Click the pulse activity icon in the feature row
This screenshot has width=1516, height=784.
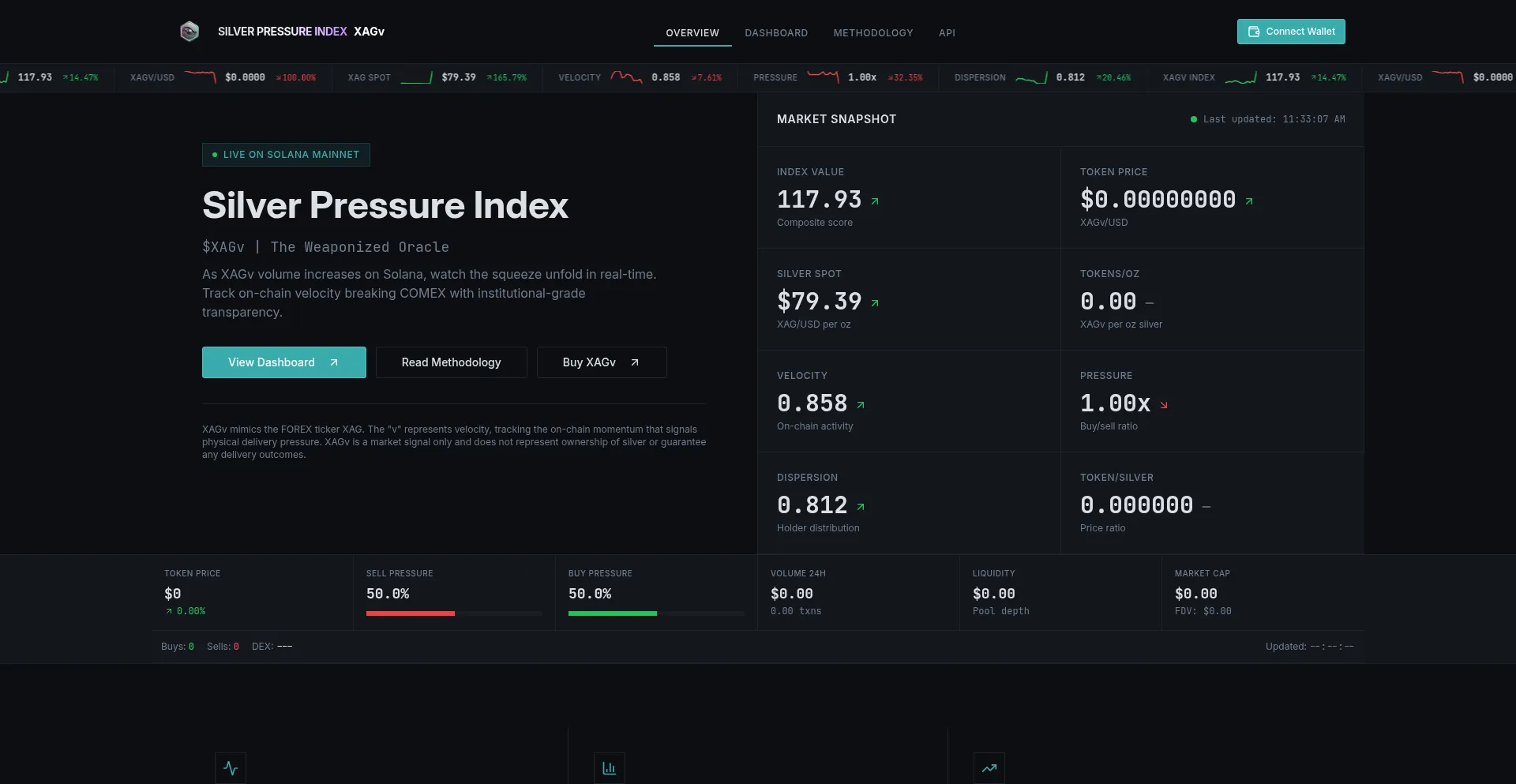coord(231,768)
